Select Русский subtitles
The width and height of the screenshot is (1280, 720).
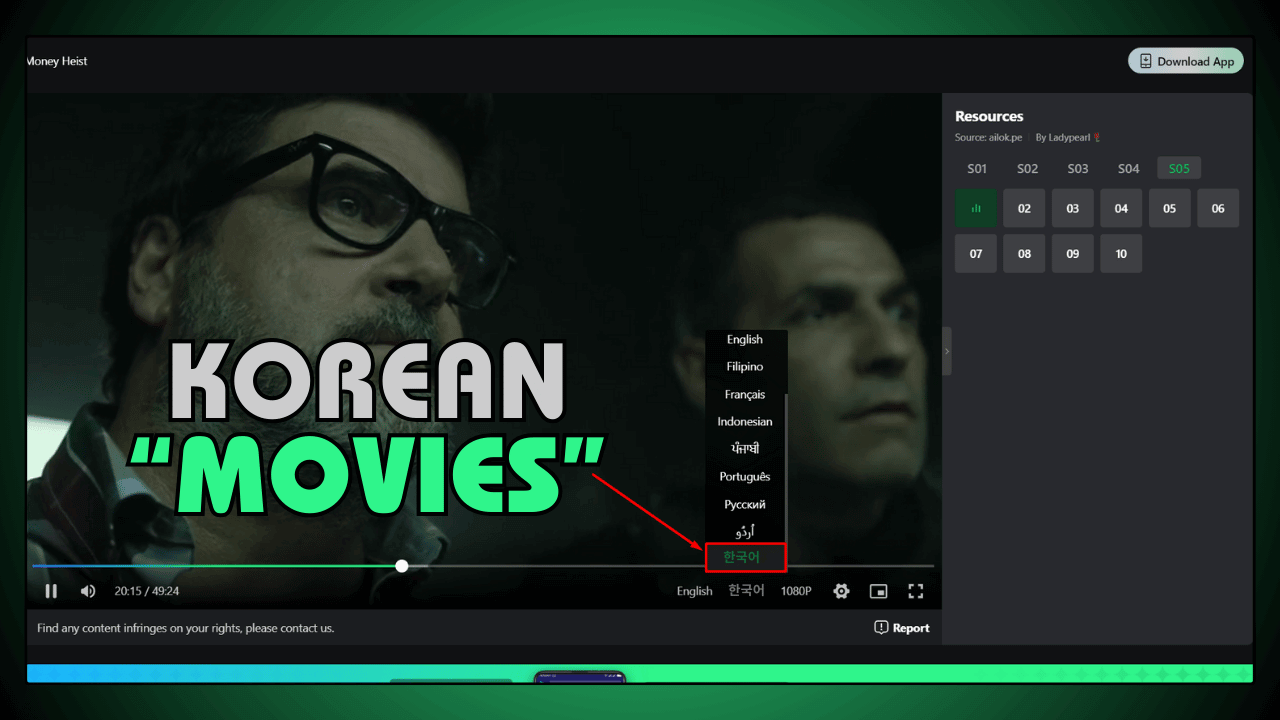point(744,504)
